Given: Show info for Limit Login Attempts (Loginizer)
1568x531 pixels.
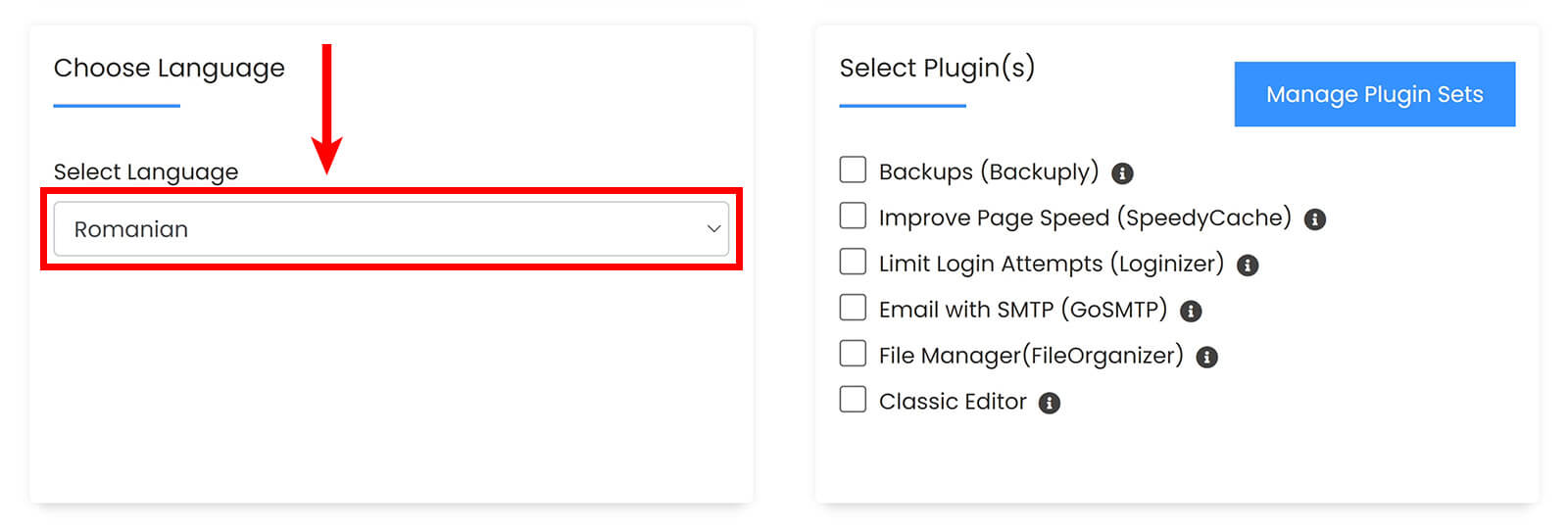Looking at the screenshot, I should pyautogui.click(x=1248, y=265).
